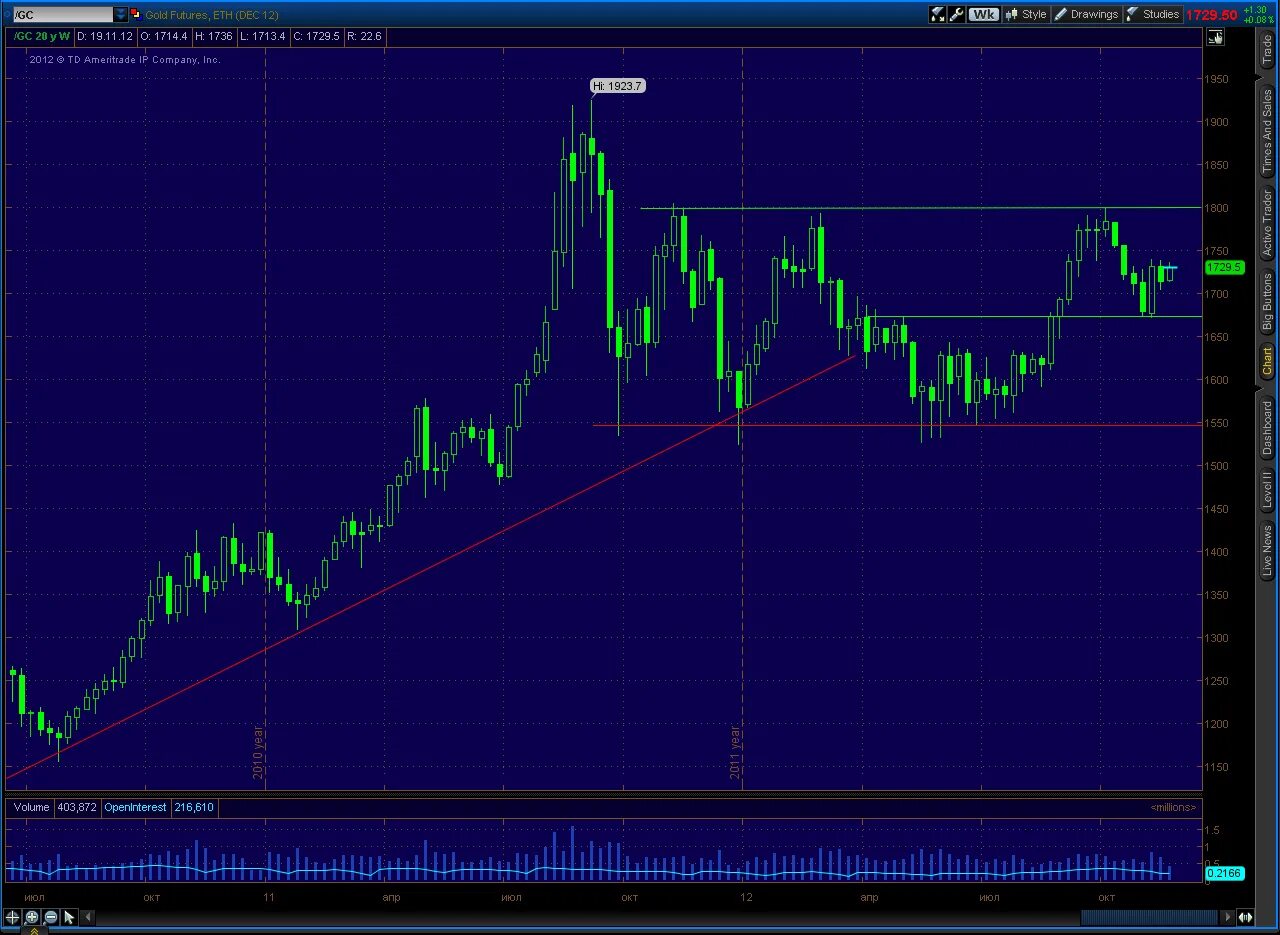The height and width of the screenshot is (935, 1280).
Task: Open the chart Style menu
Action: (1027, 14)
